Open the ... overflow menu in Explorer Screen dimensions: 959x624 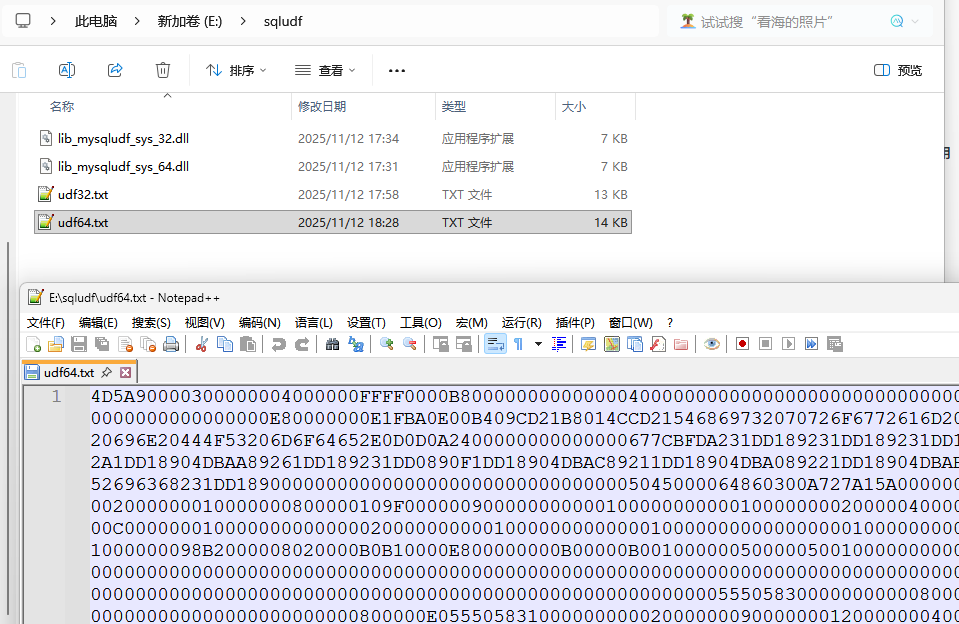[396, 70]
